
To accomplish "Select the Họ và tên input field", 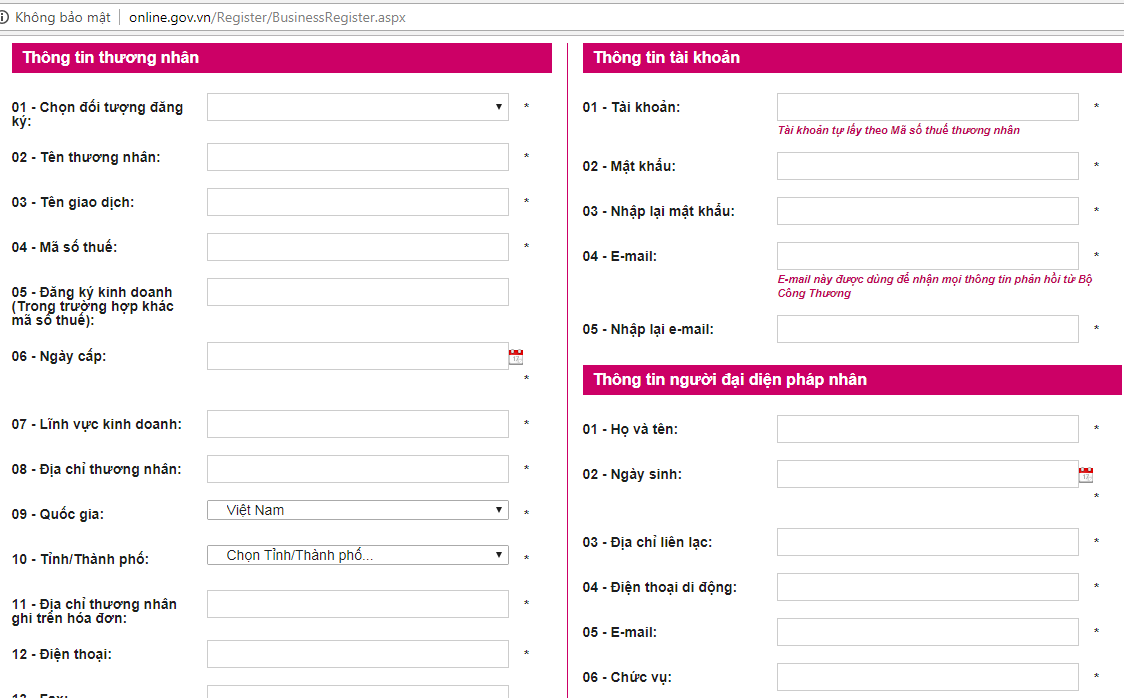I will (927, 429).
